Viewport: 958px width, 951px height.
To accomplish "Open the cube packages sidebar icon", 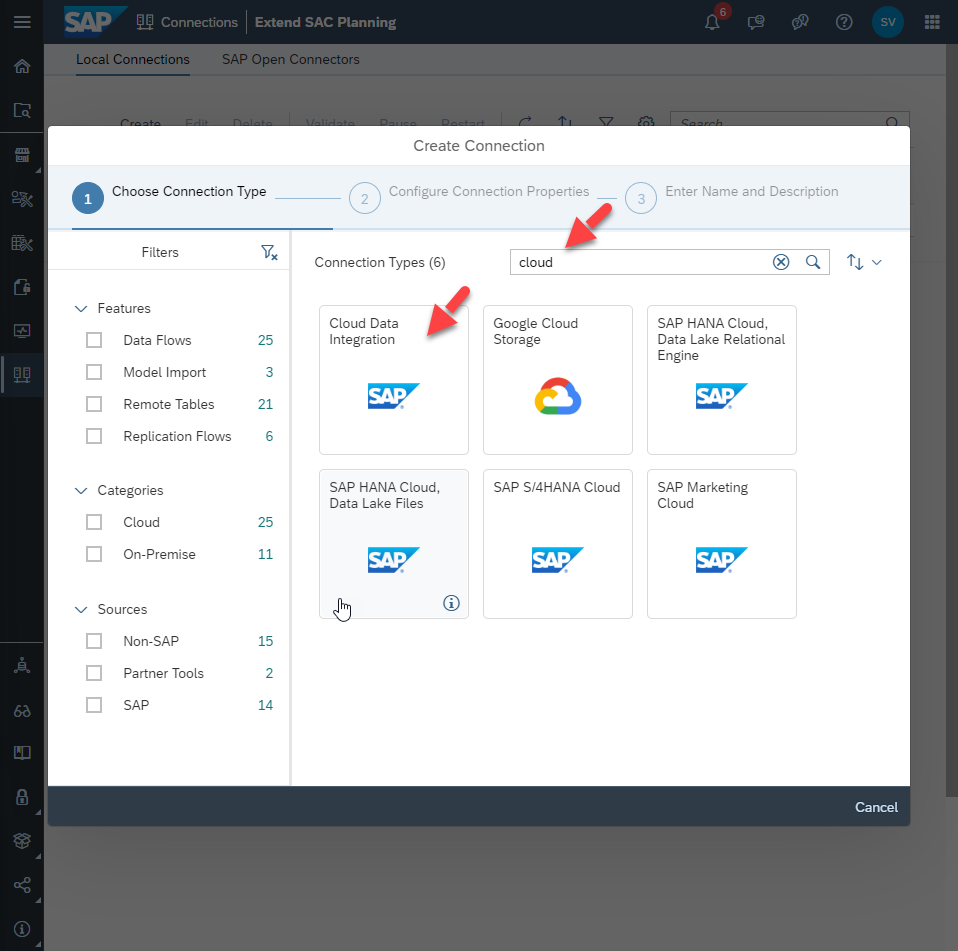I will (x=22, y=840).
